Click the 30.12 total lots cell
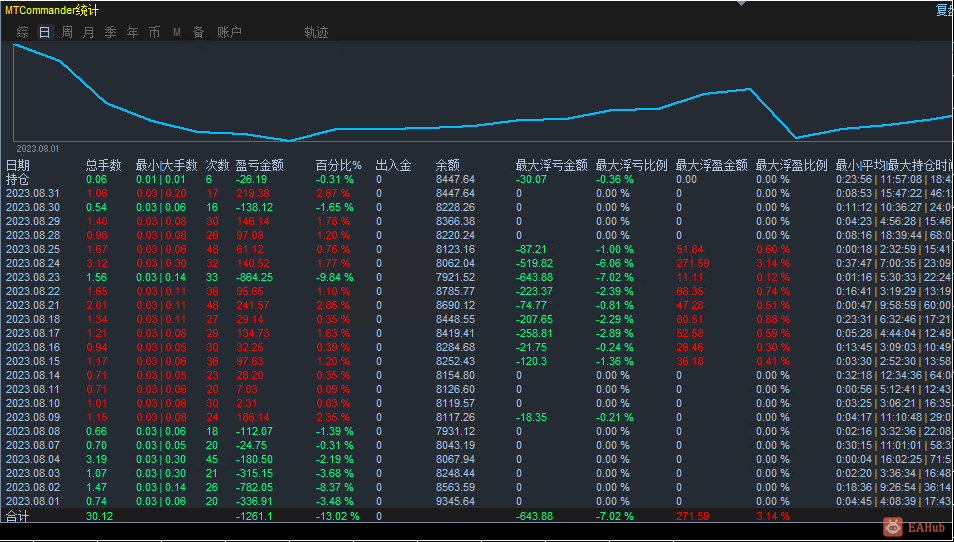 point(99,516)
